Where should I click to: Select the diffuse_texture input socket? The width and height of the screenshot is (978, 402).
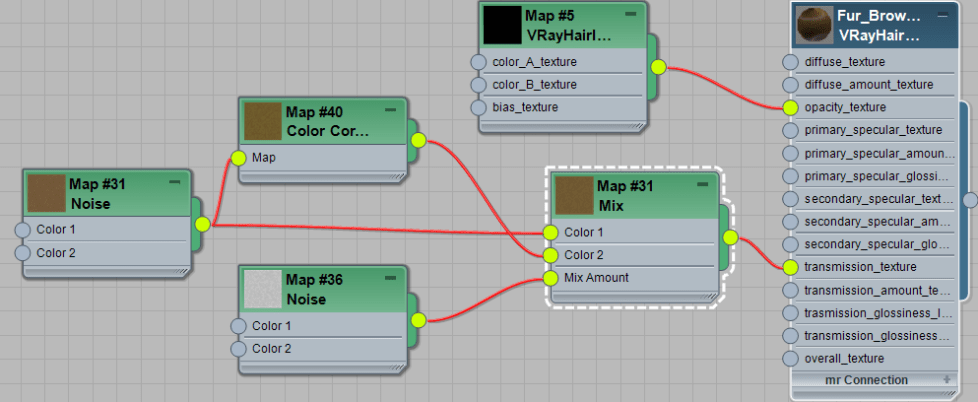[790, 62]
